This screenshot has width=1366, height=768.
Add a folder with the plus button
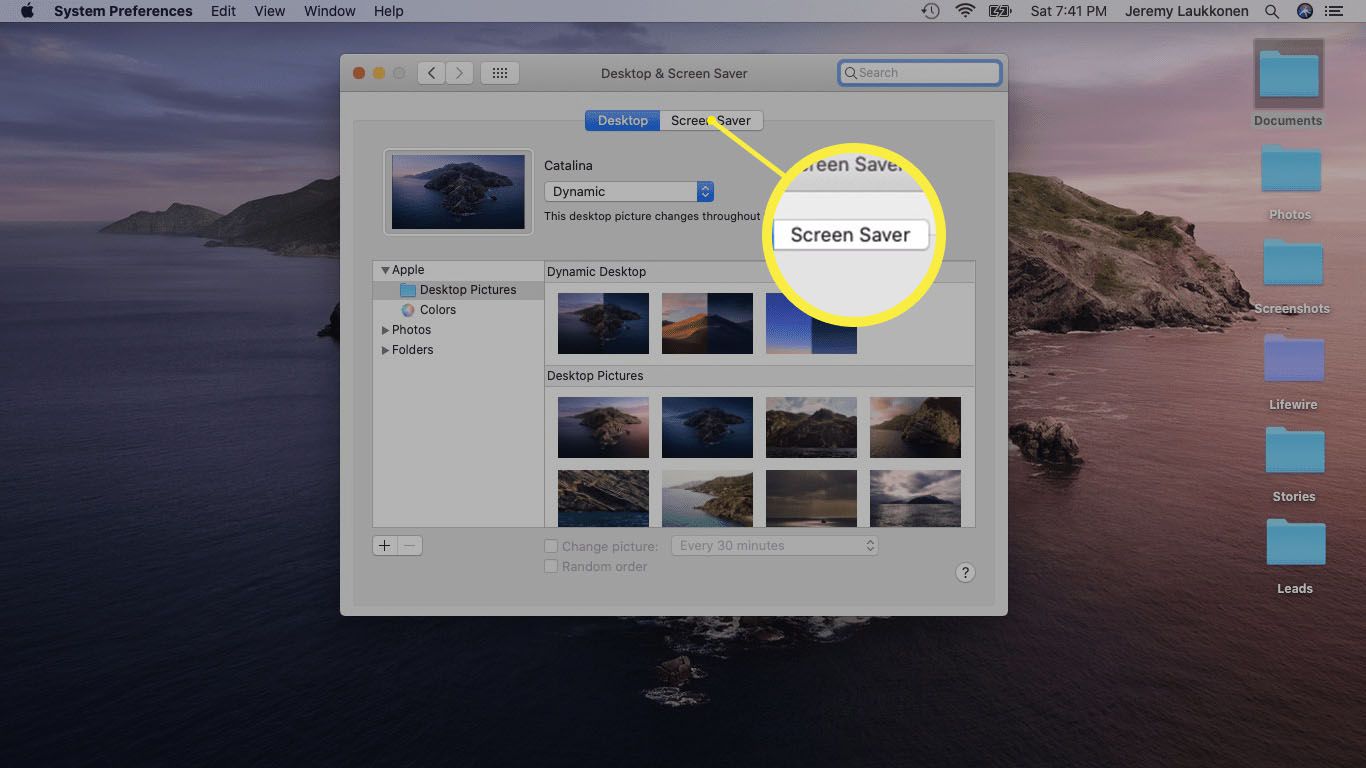tap(384, 546)
